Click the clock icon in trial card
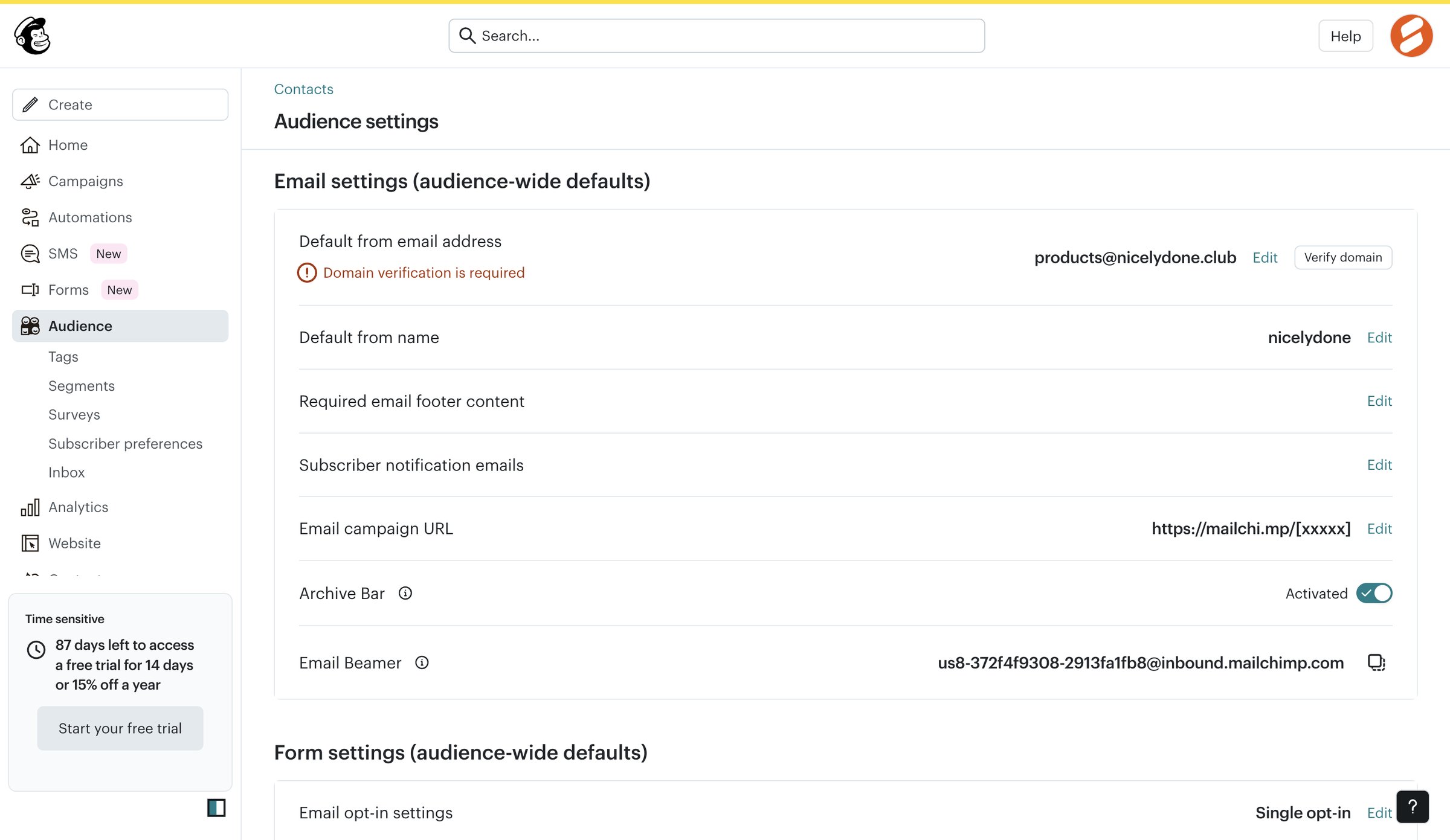The width and height of the screenshot is (1450, 840). click(36, 650)
